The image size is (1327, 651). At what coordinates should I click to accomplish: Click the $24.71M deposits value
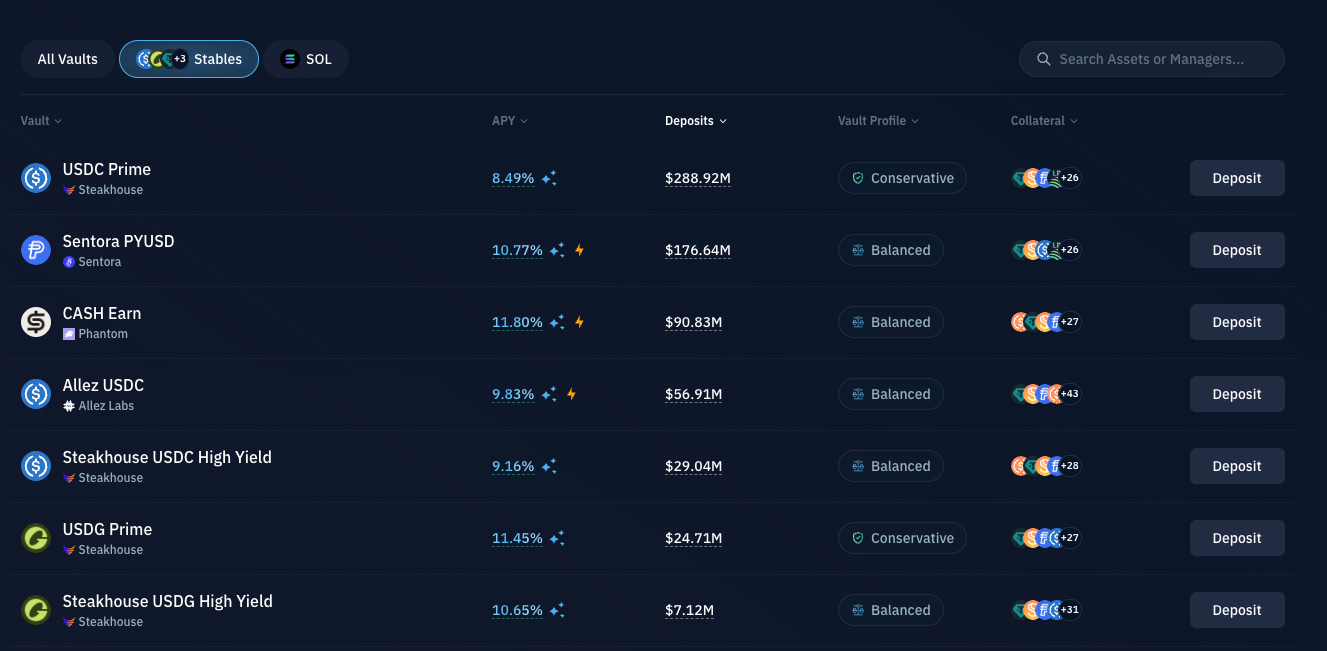click(x=694, y=538)
